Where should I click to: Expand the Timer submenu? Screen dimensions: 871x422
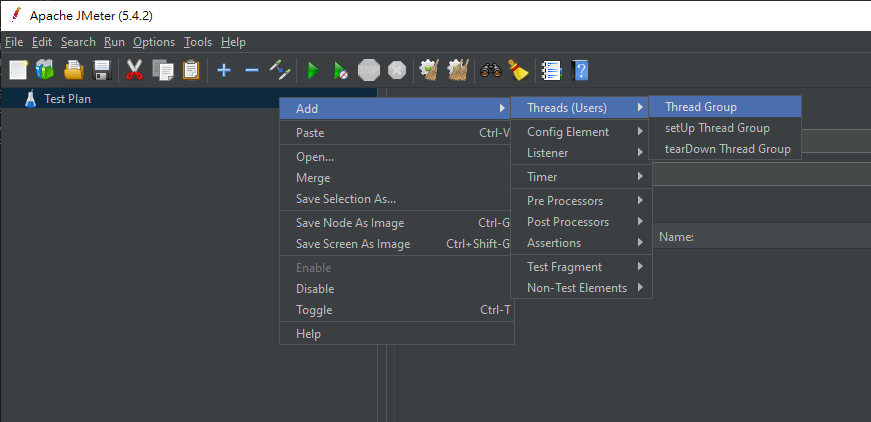tap(580, 177)
